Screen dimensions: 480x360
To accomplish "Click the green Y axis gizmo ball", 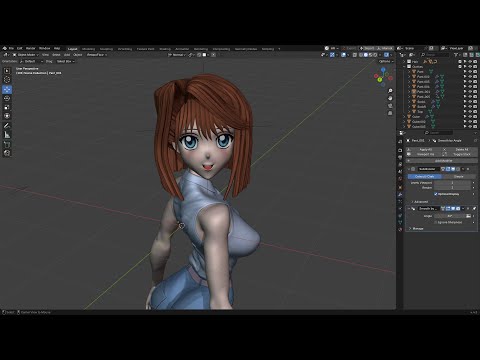I will 380,80.
